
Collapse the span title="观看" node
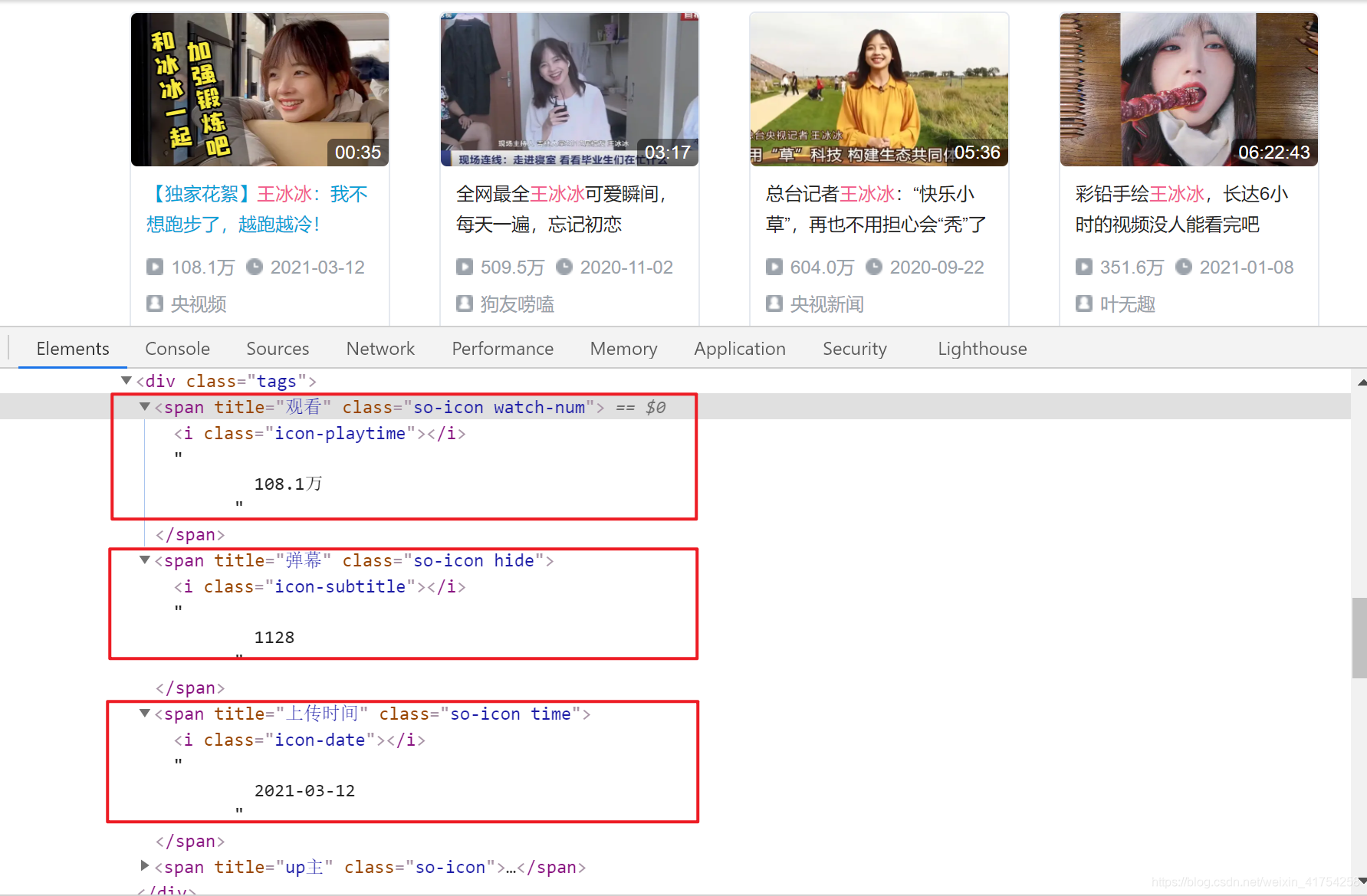144,406
